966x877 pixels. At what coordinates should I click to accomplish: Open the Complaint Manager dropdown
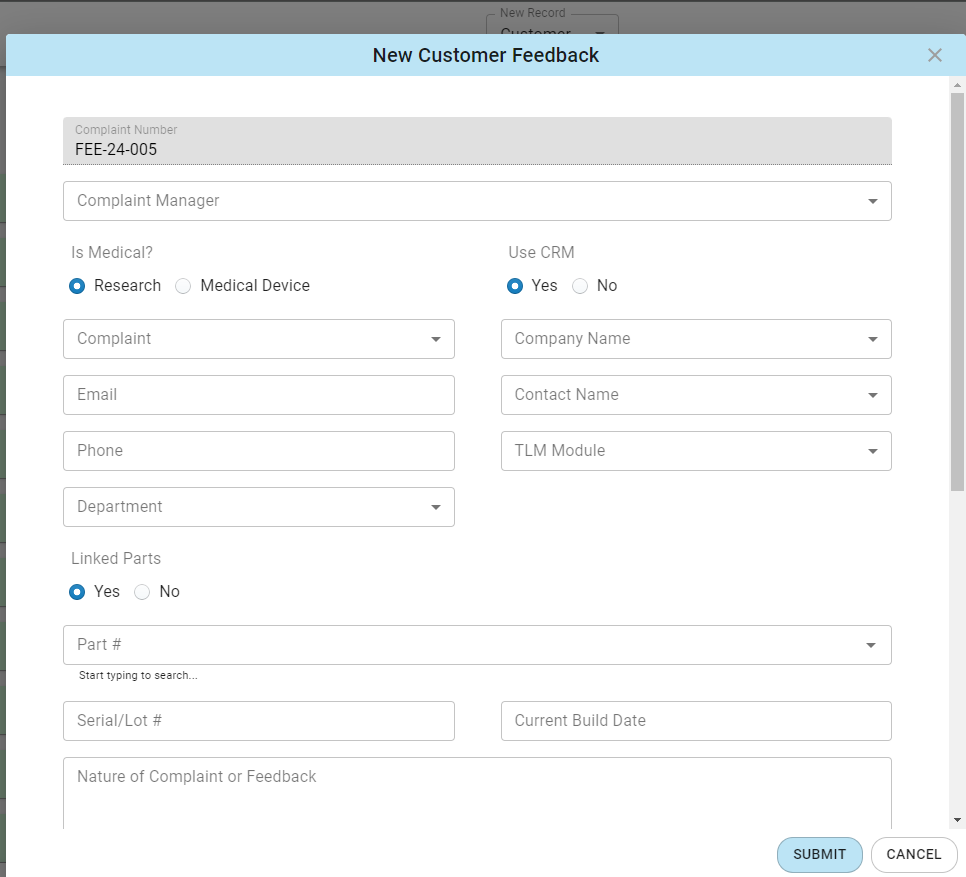477,201
